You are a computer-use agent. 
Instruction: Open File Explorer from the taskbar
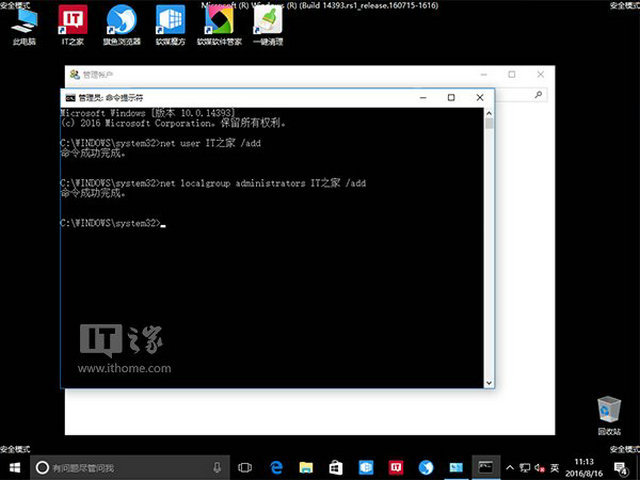click(306, 467)
